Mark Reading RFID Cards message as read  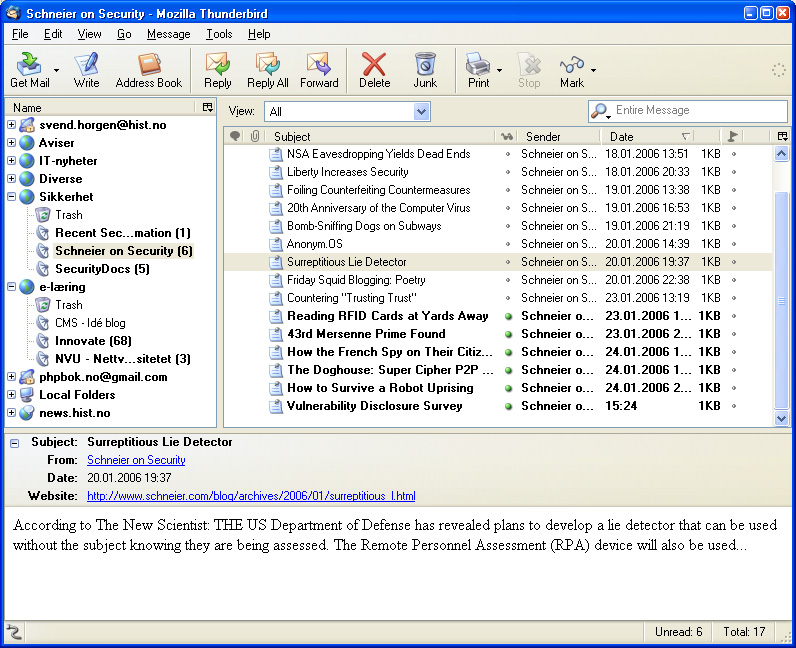[508, 316]
